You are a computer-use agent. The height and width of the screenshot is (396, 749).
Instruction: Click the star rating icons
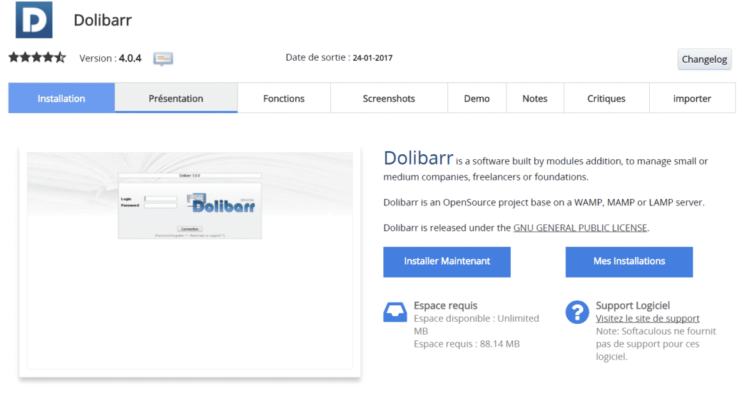(x=37, y=58)
